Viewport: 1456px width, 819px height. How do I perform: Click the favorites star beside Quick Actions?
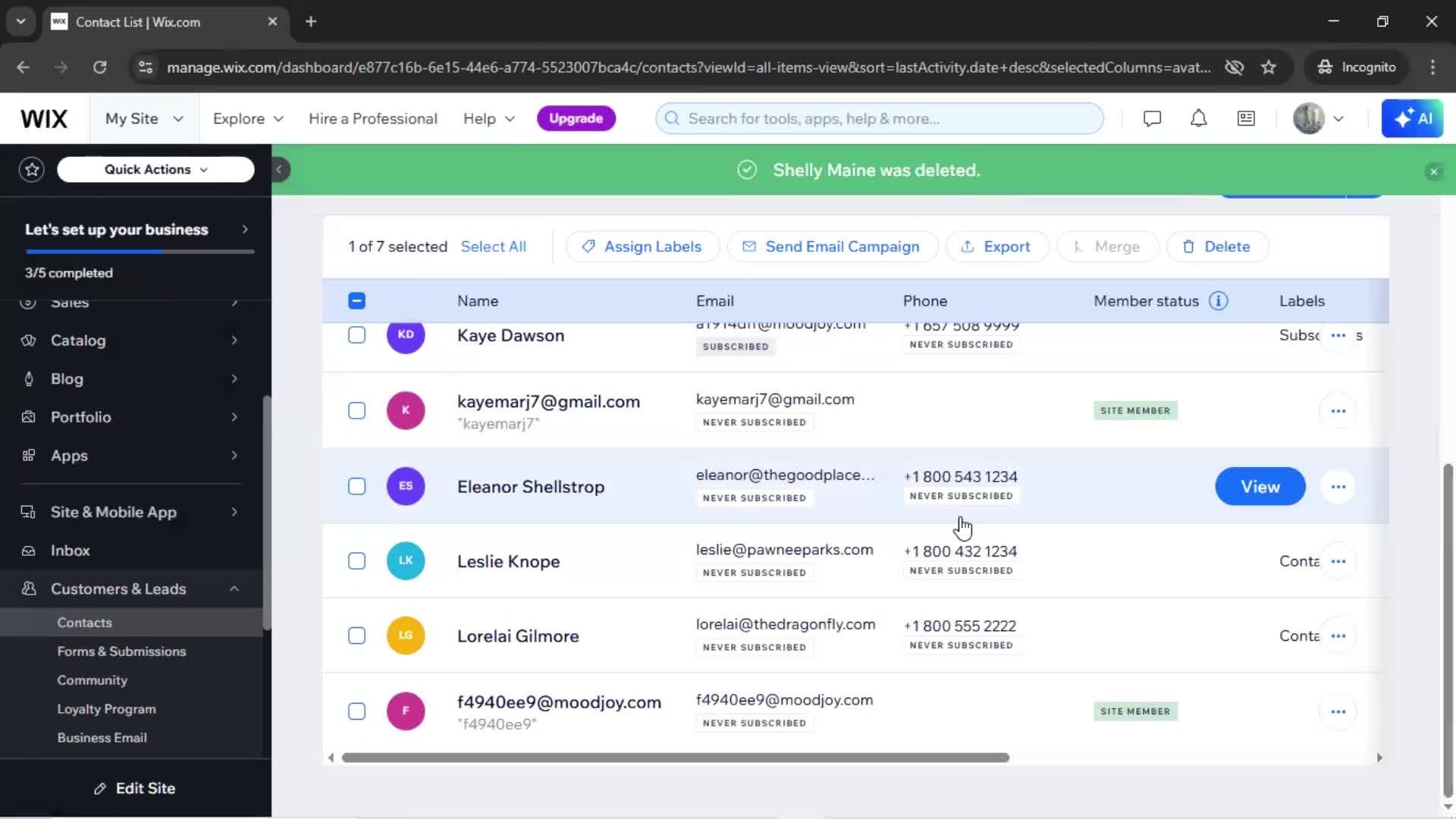pos(32,169)
